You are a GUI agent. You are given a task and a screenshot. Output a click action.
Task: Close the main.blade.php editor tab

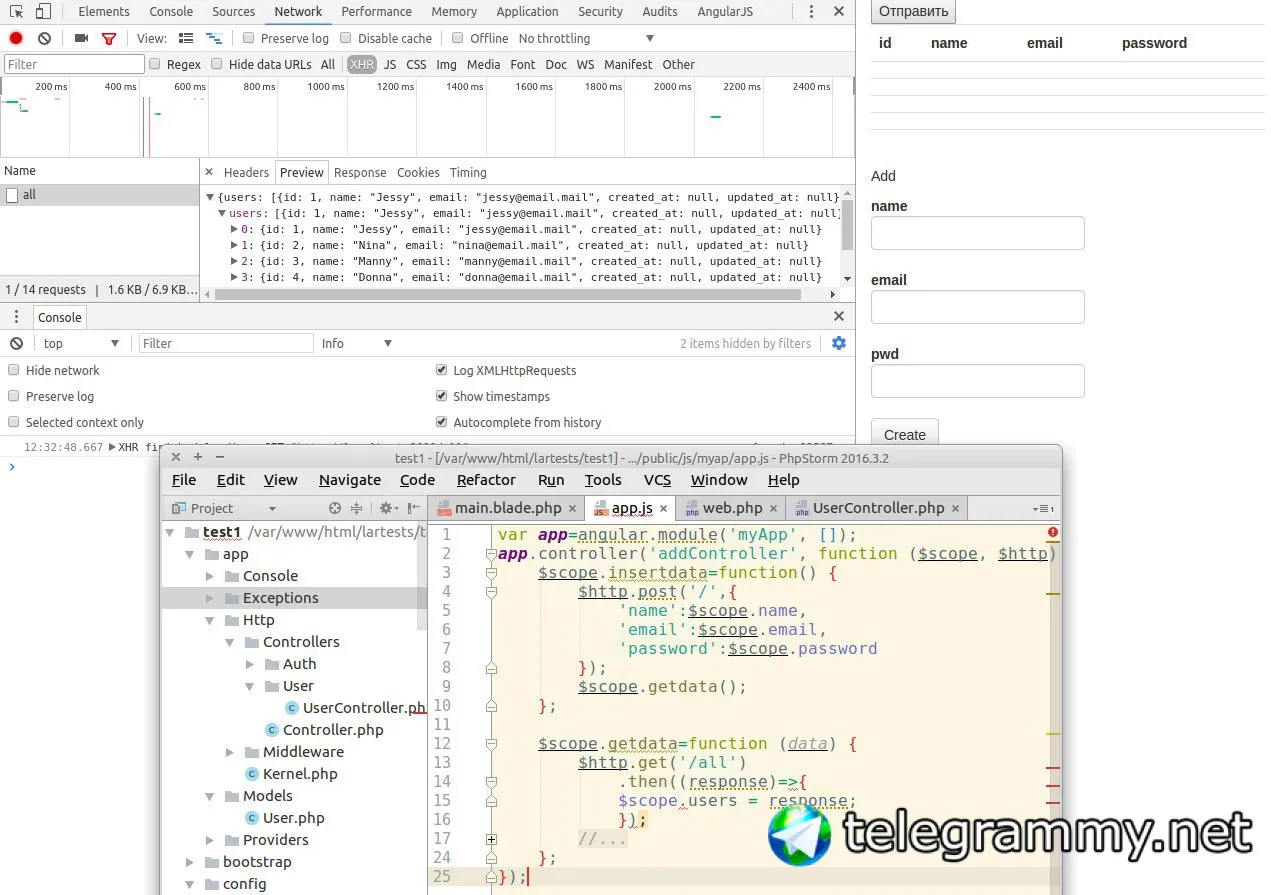click(x=572, y=509)
